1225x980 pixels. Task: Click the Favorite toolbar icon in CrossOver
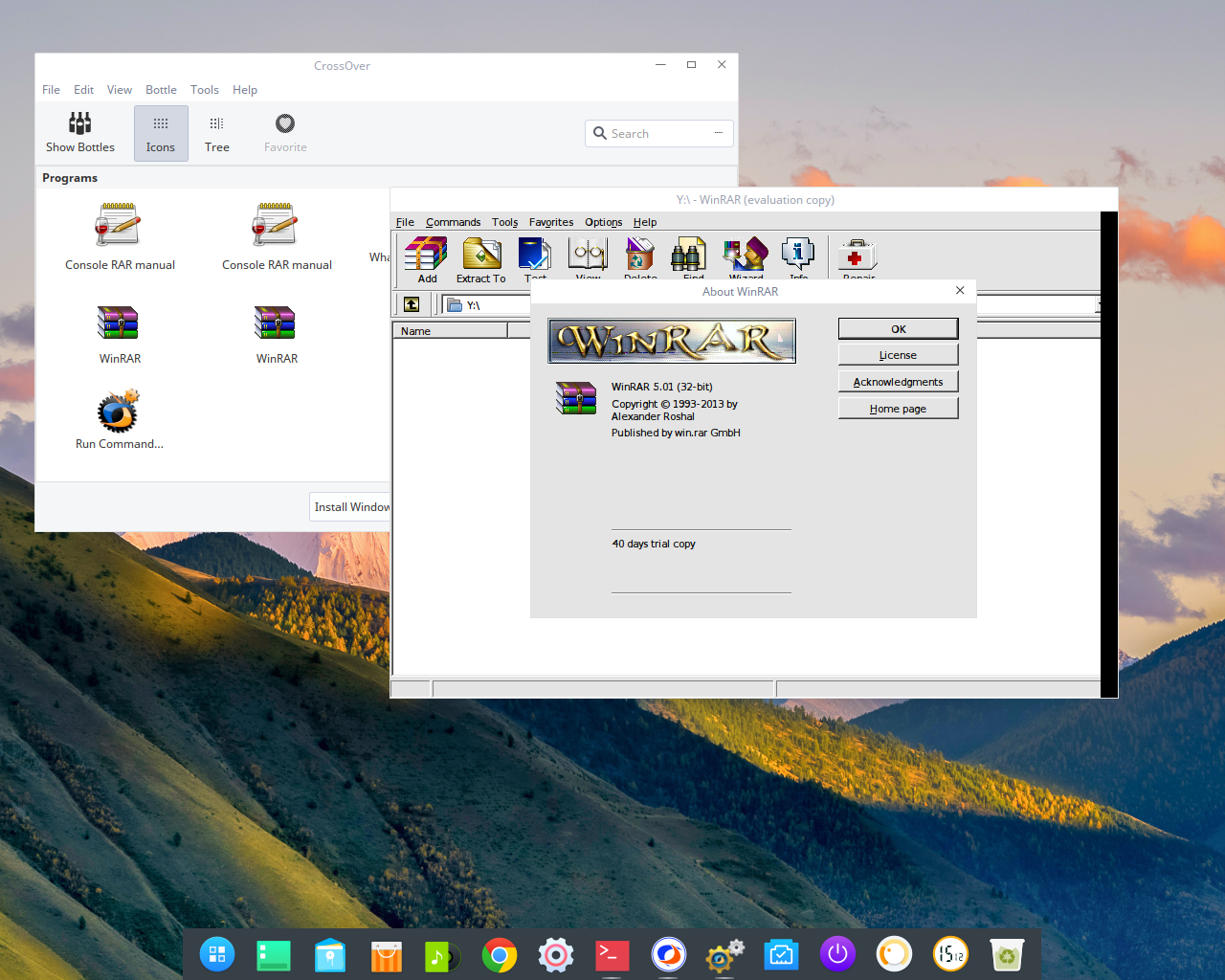(285, 133)
